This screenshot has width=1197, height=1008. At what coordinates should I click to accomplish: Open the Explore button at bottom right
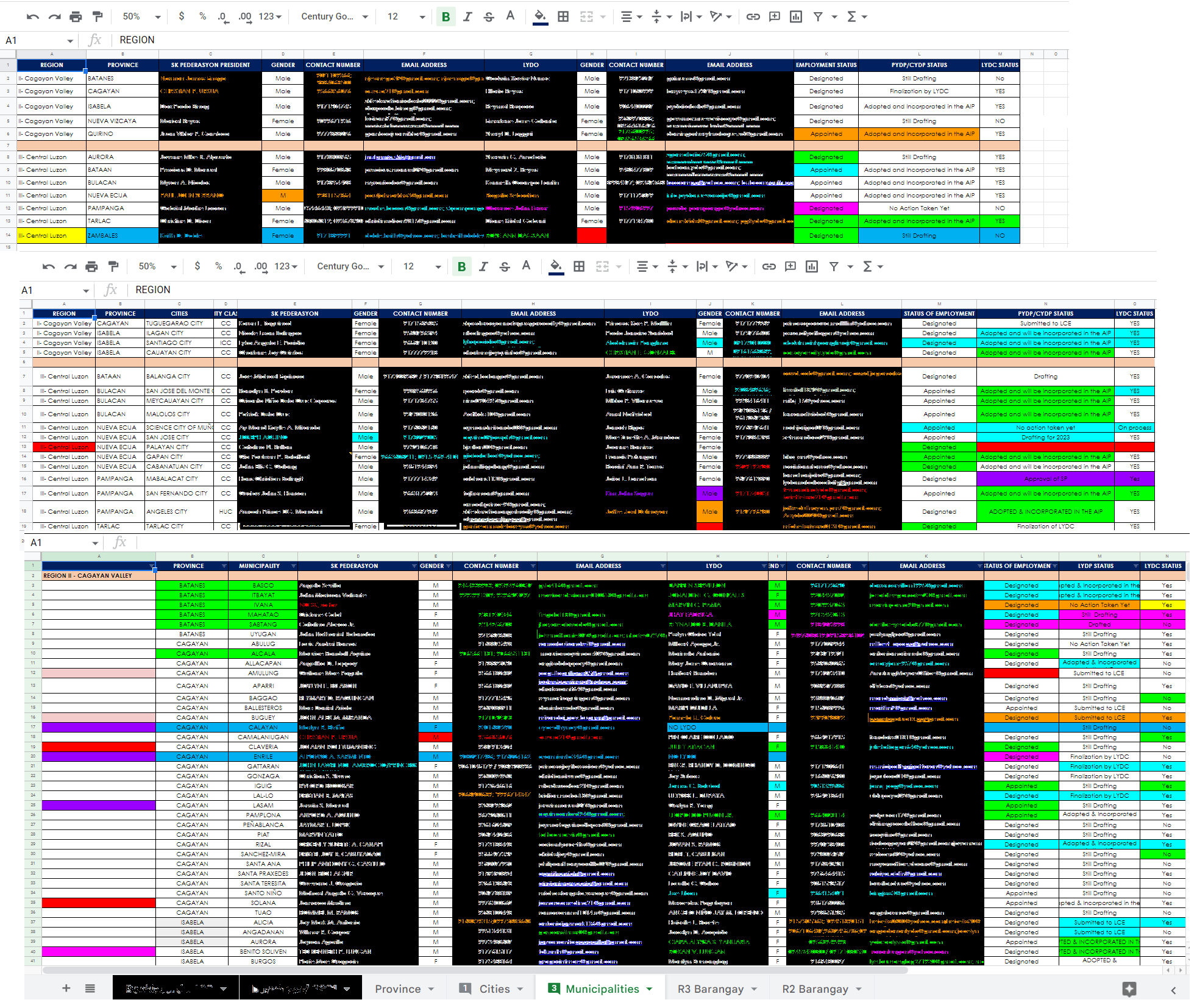coord(1129,989)
